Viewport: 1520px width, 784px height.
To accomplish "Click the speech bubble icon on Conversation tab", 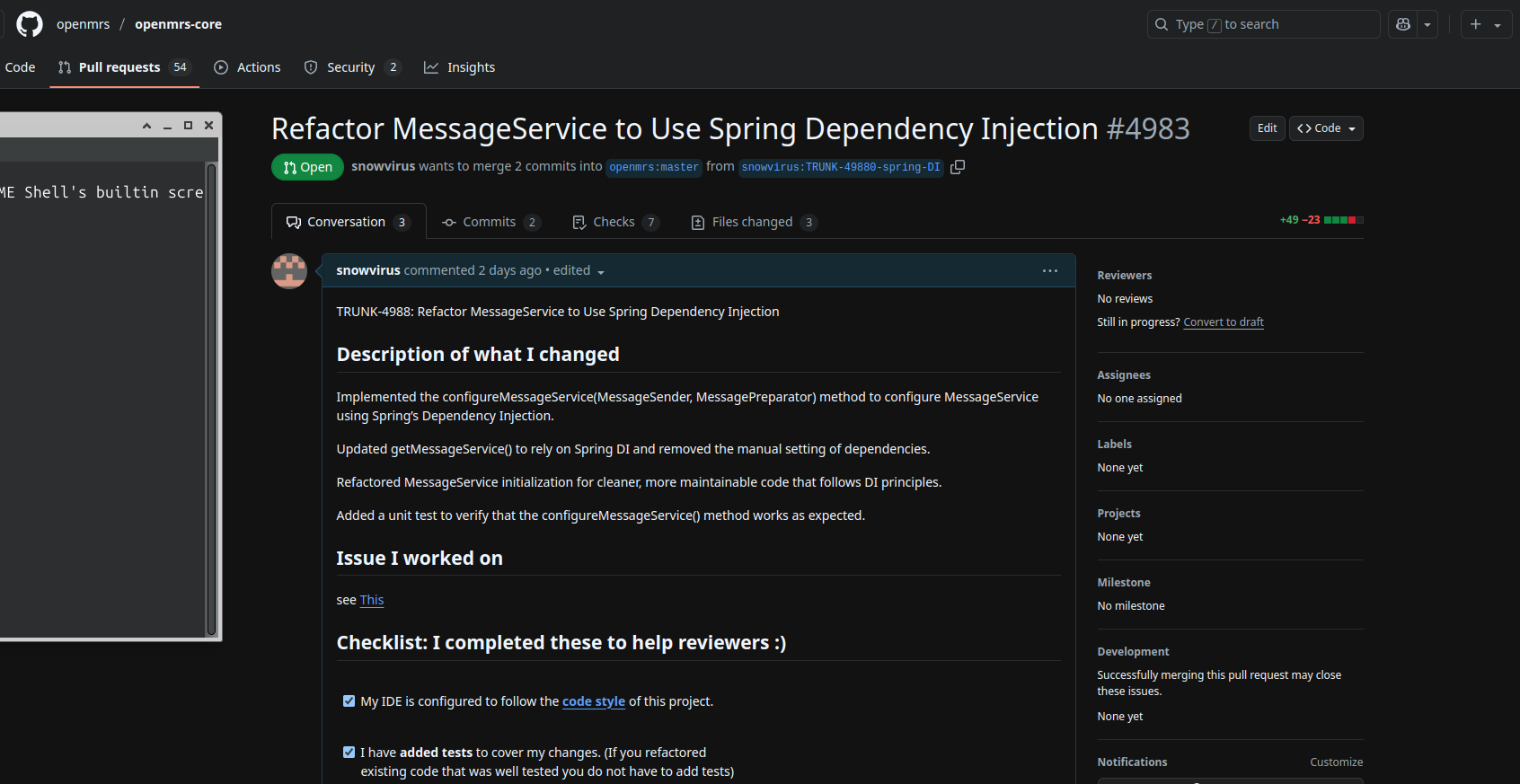I will pyautogui.click(x=294, y=222).
